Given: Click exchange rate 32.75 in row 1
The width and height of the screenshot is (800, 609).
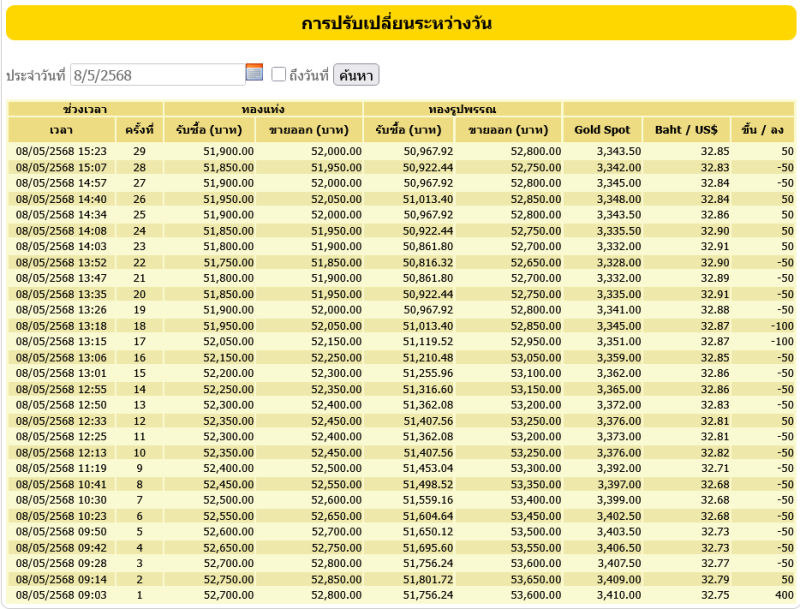Looking at the screenshot, I should coord(715,595).
